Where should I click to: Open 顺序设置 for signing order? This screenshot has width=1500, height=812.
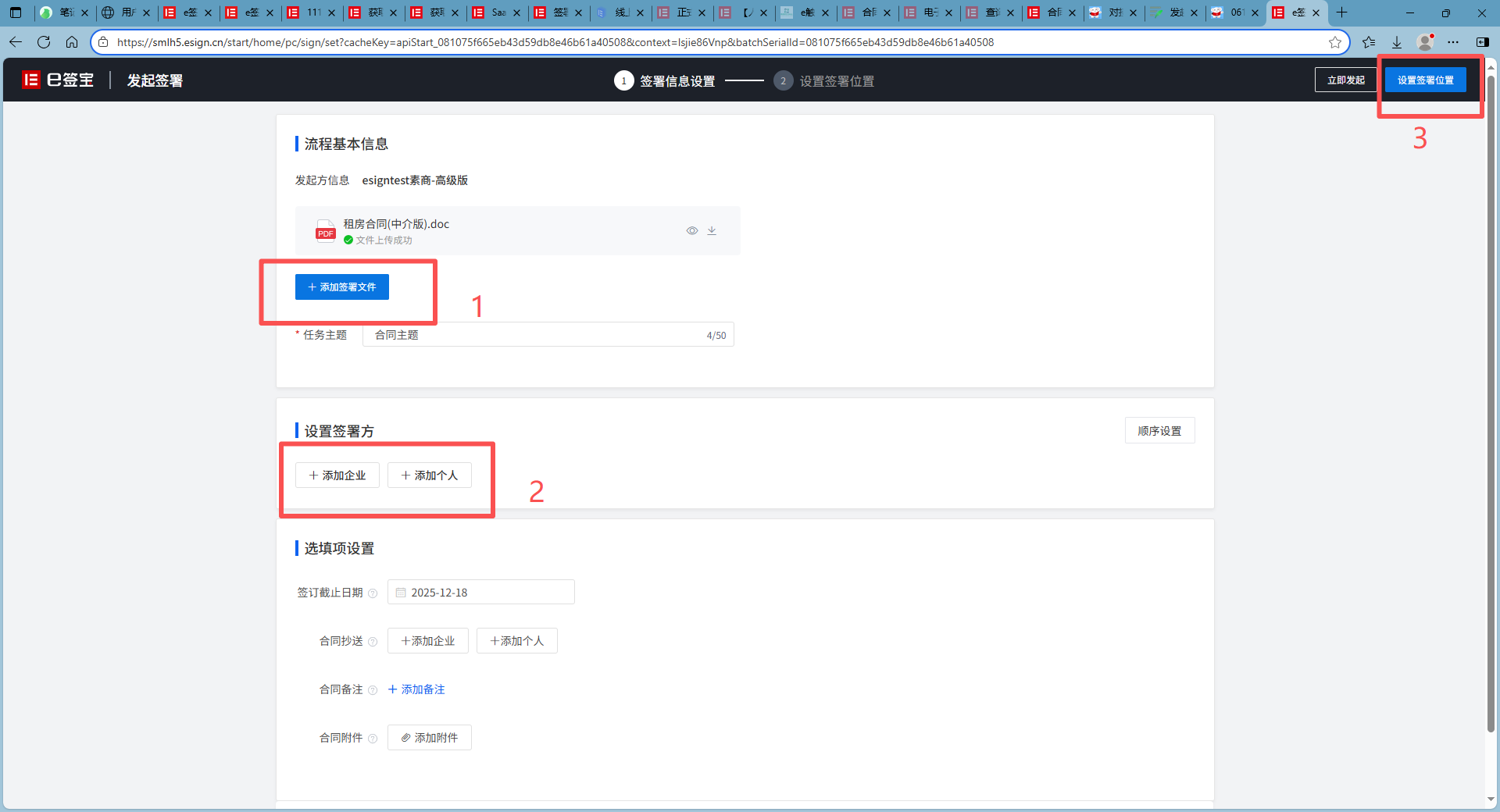[x=1159, y=430]
